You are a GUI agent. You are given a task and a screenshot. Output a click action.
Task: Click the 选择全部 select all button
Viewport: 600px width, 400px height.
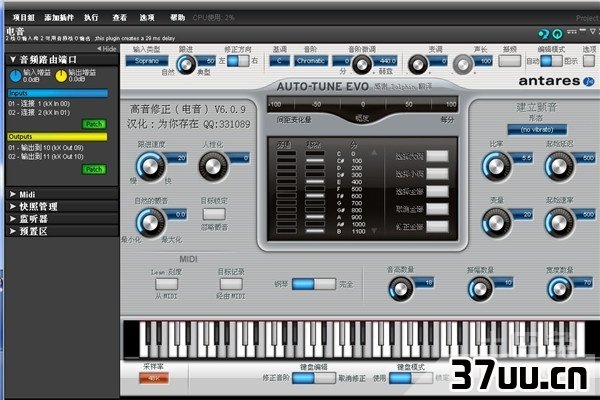[437, 191]
